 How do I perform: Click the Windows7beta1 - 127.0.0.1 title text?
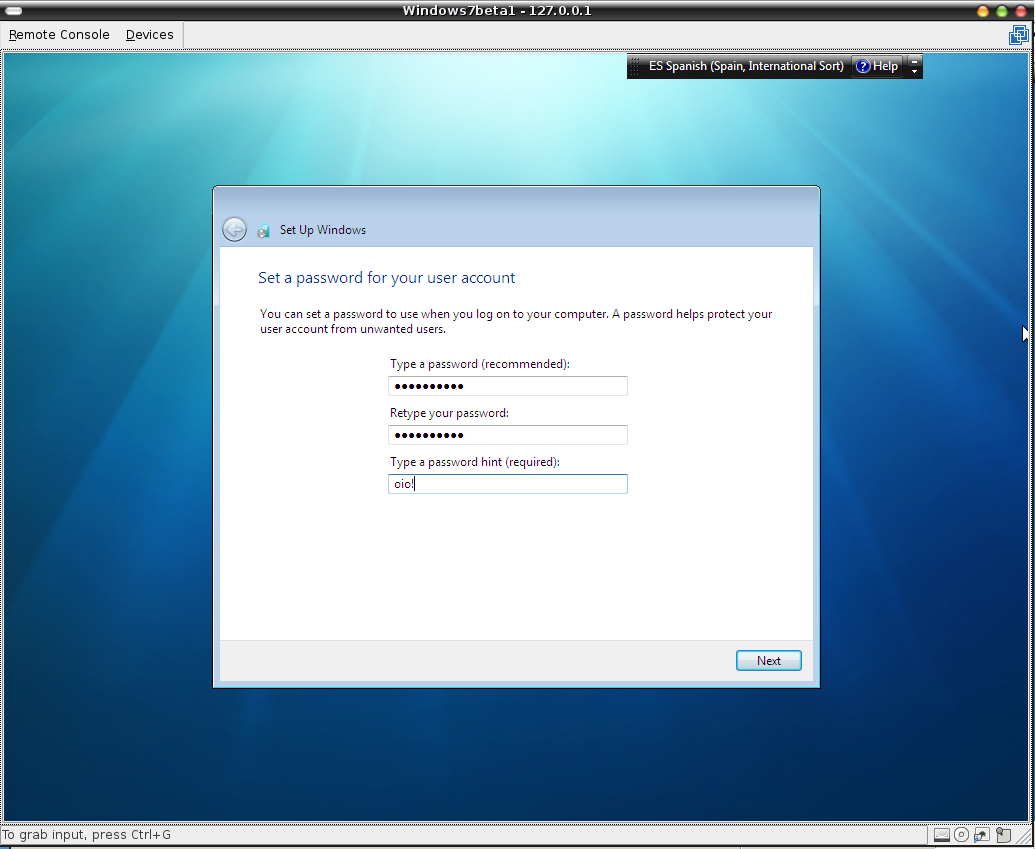497,11
